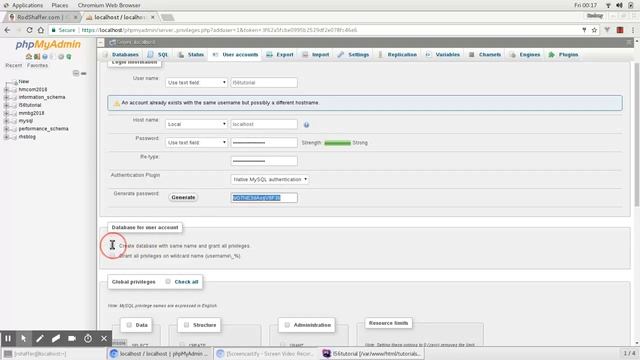
Task: Open the Engines tab
Action: click(x=525, y=55)
